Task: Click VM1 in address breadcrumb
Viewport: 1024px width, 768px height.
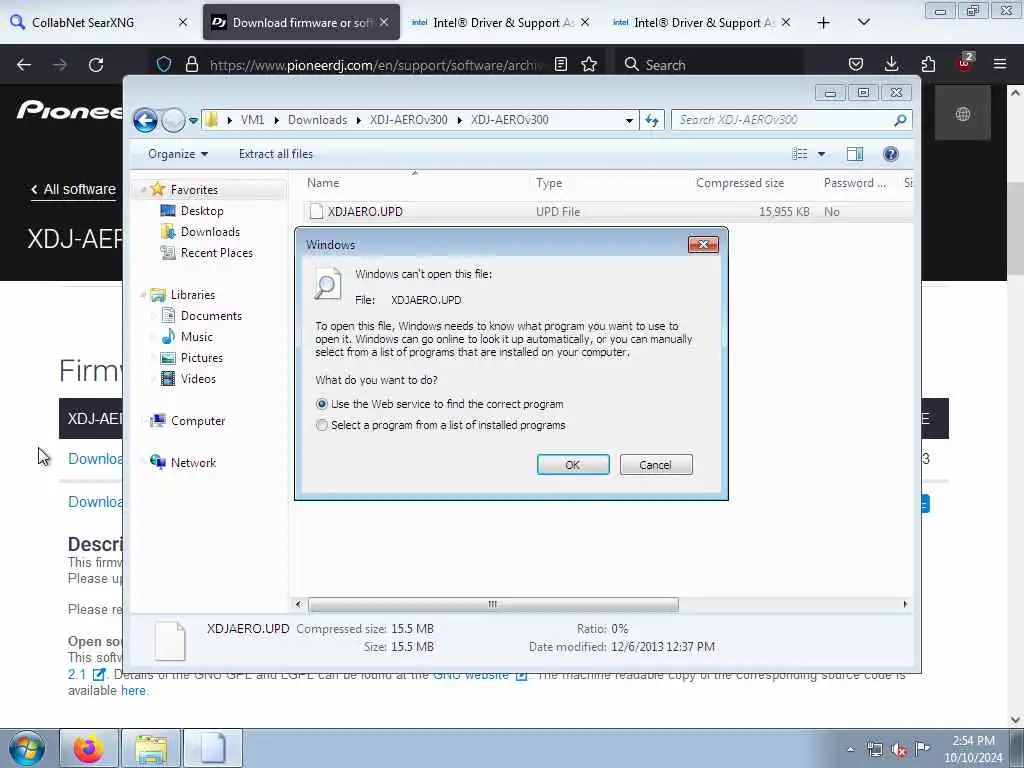Action: click(252, 120)
